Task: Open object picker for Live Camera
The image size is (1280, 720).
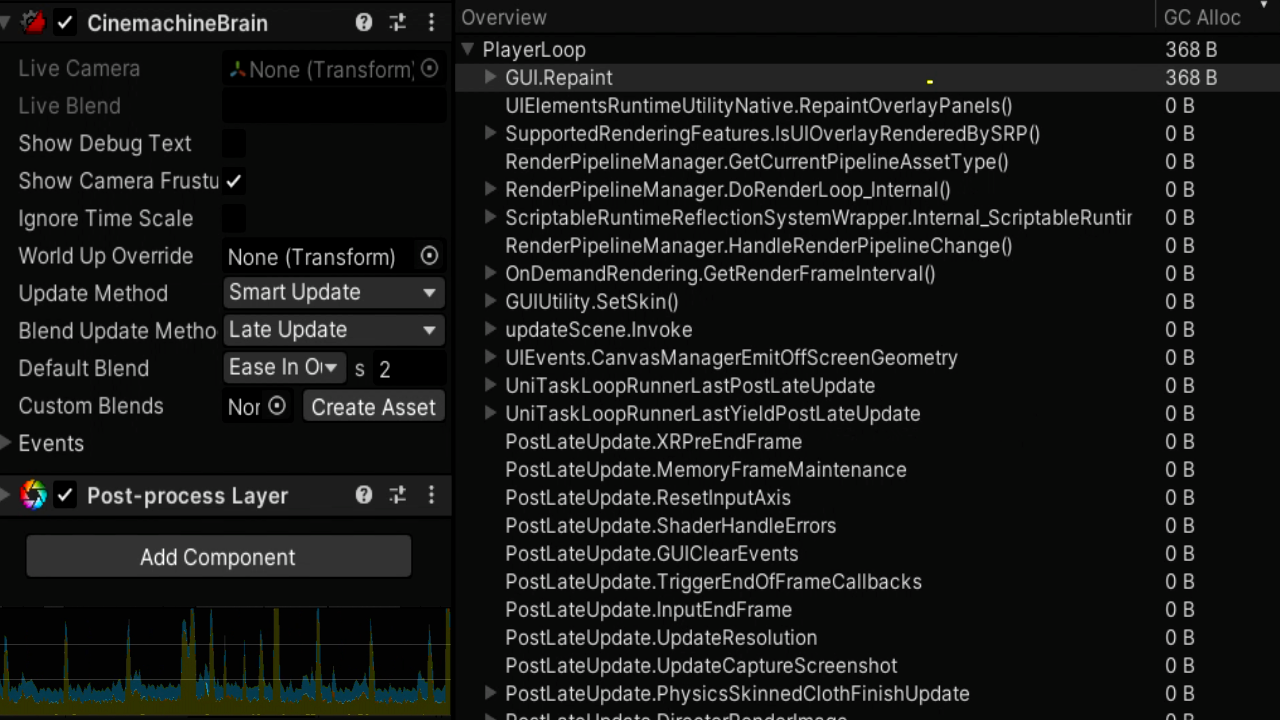Action: click(x=429, y=68)
